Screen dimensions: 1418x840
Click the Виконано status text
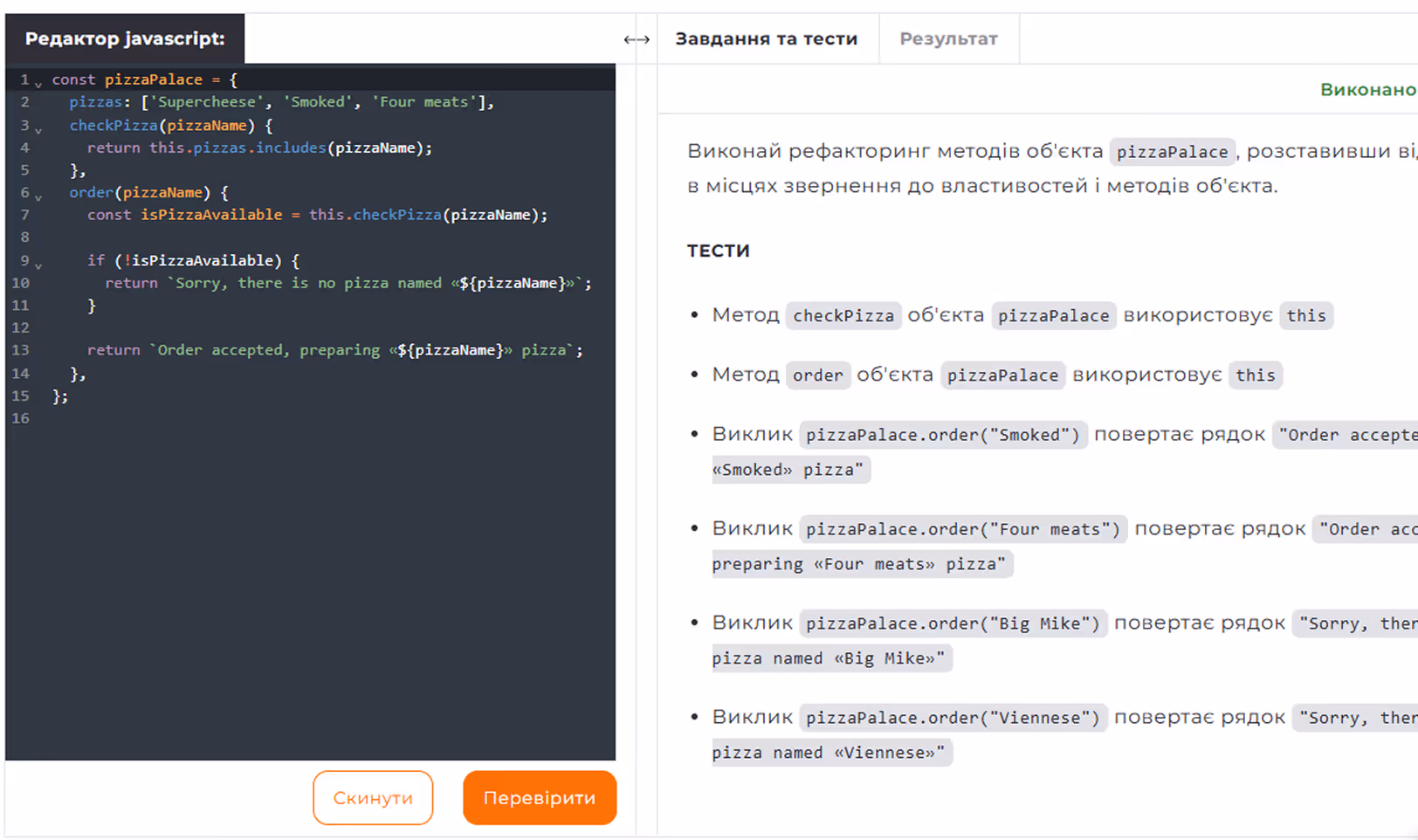pyautogui.click(x=1368, y=89)
